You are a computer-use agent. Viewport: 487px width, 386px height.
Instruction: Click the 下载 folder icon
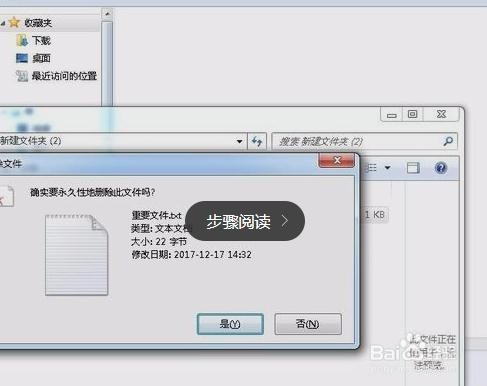point(22,41)
